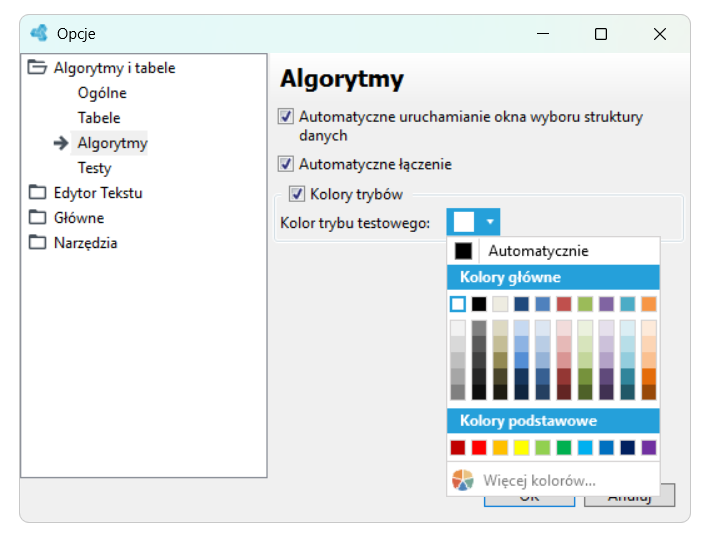Pick the dark navy swatch in Kolory podstawowe
This screenshot has height=542, width=702.
tap(628, 447)
